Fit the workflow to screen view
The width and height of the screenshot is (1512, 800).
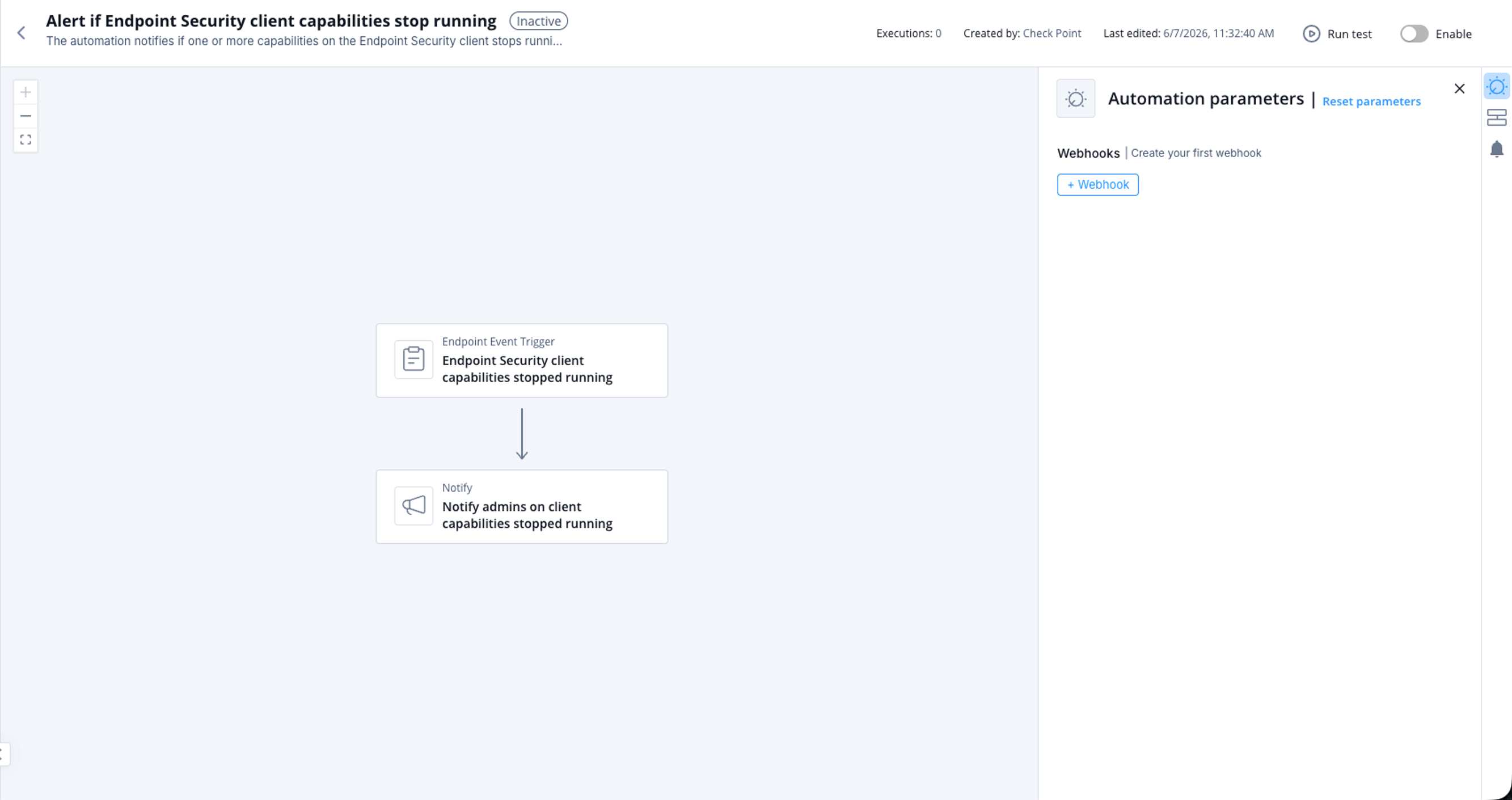click(26, 139)
